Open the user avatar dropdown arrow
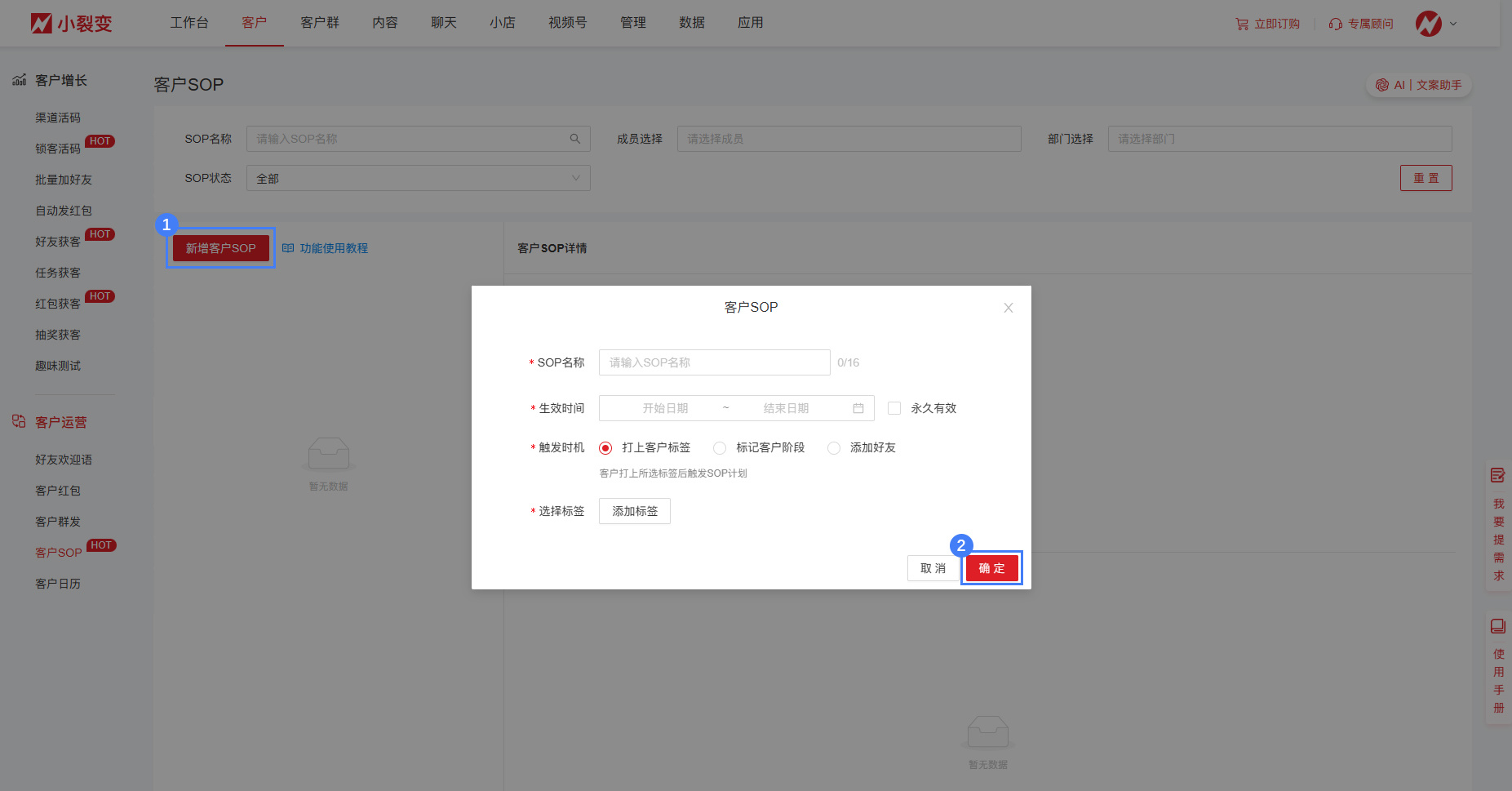 [x=1453, y=24]
